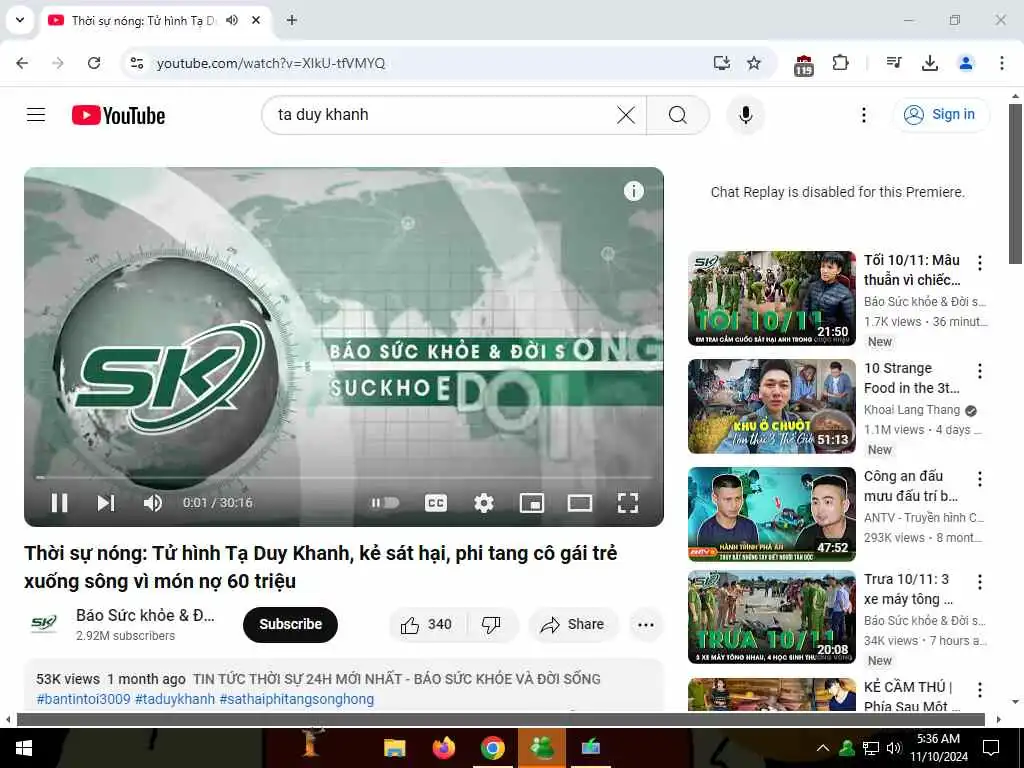Open title 'Tối 10/11: Mâu thuẫn vì chiếc...'
This screenshot has height=768, width=1024.
912,270
